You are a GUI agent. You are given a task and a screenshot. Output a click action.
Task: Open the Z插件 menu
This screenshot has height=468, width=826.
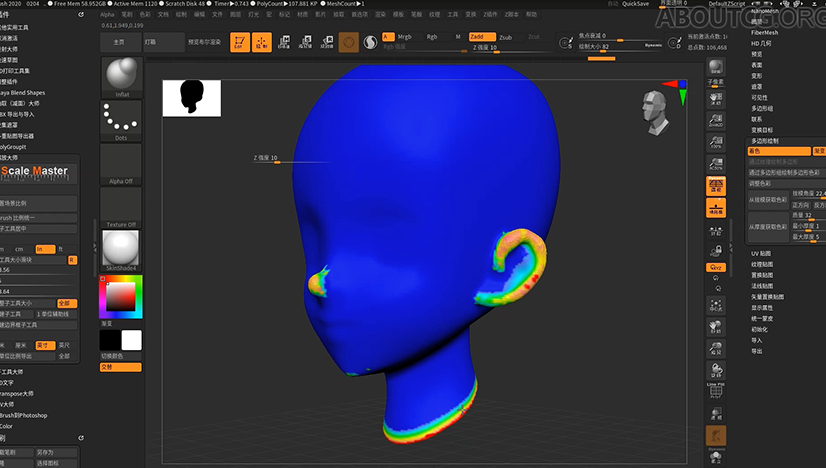[x=490, y=15]
